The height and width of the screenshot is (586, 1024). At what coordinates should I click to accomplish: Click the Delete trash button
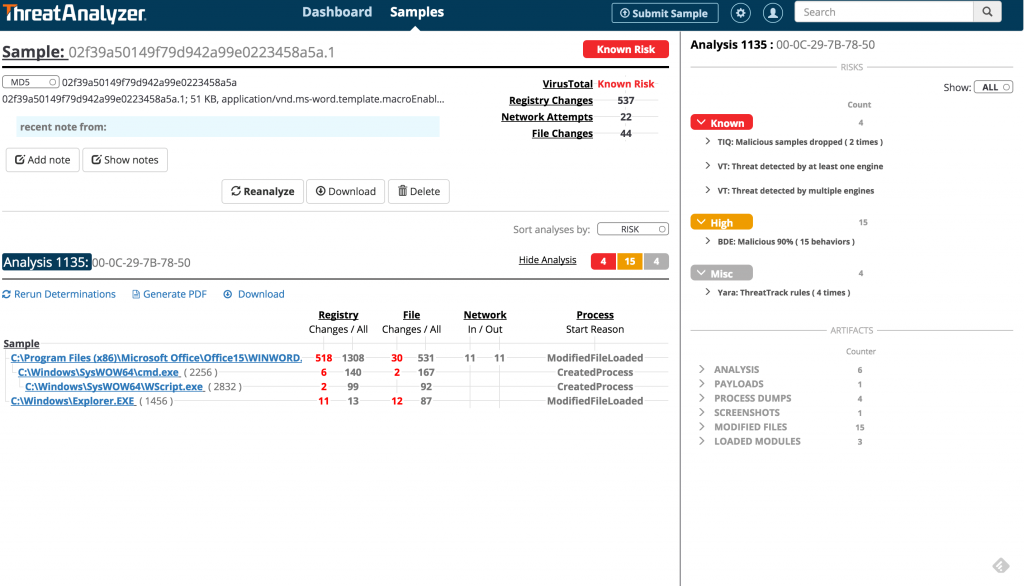(418, 191)
